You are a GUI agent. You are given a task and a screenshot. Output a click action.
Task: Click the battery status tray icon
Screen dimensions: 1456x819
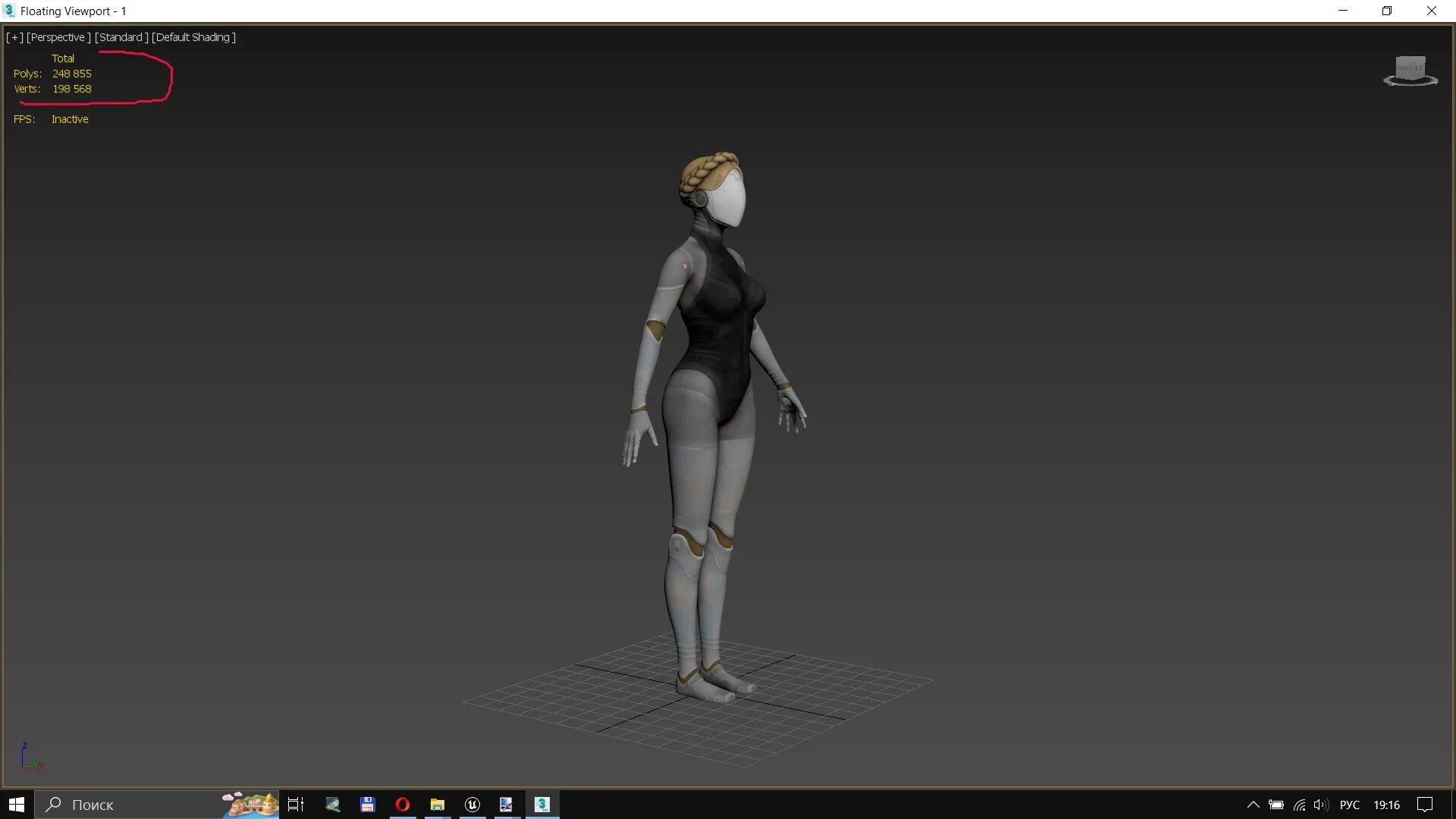1276,805
